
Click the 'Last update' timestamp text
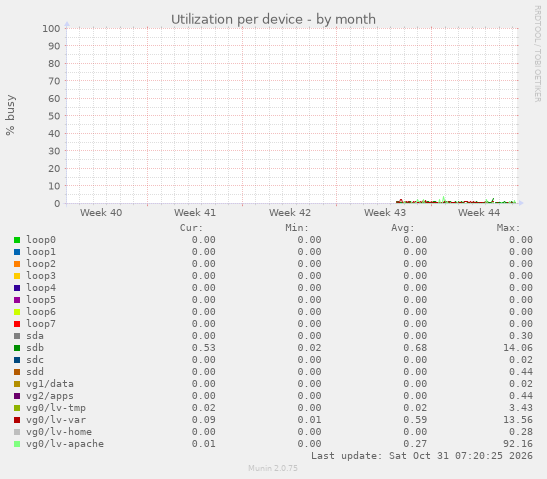(x=422, y=456)
